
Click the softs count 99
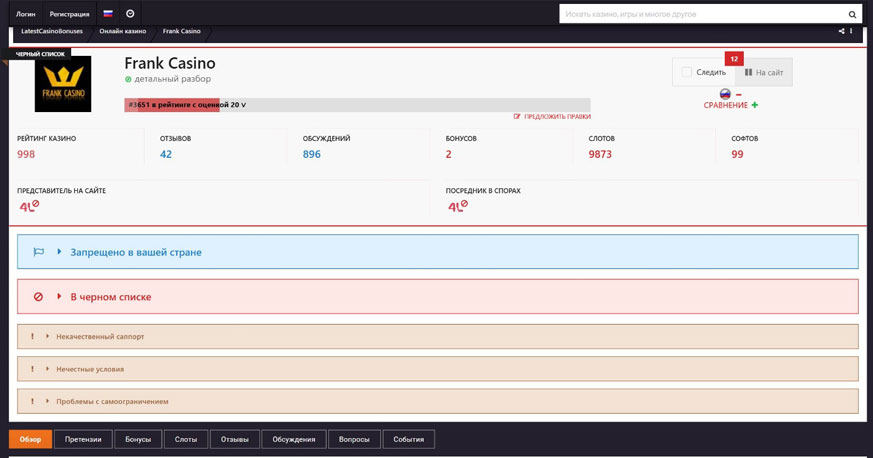737,154
